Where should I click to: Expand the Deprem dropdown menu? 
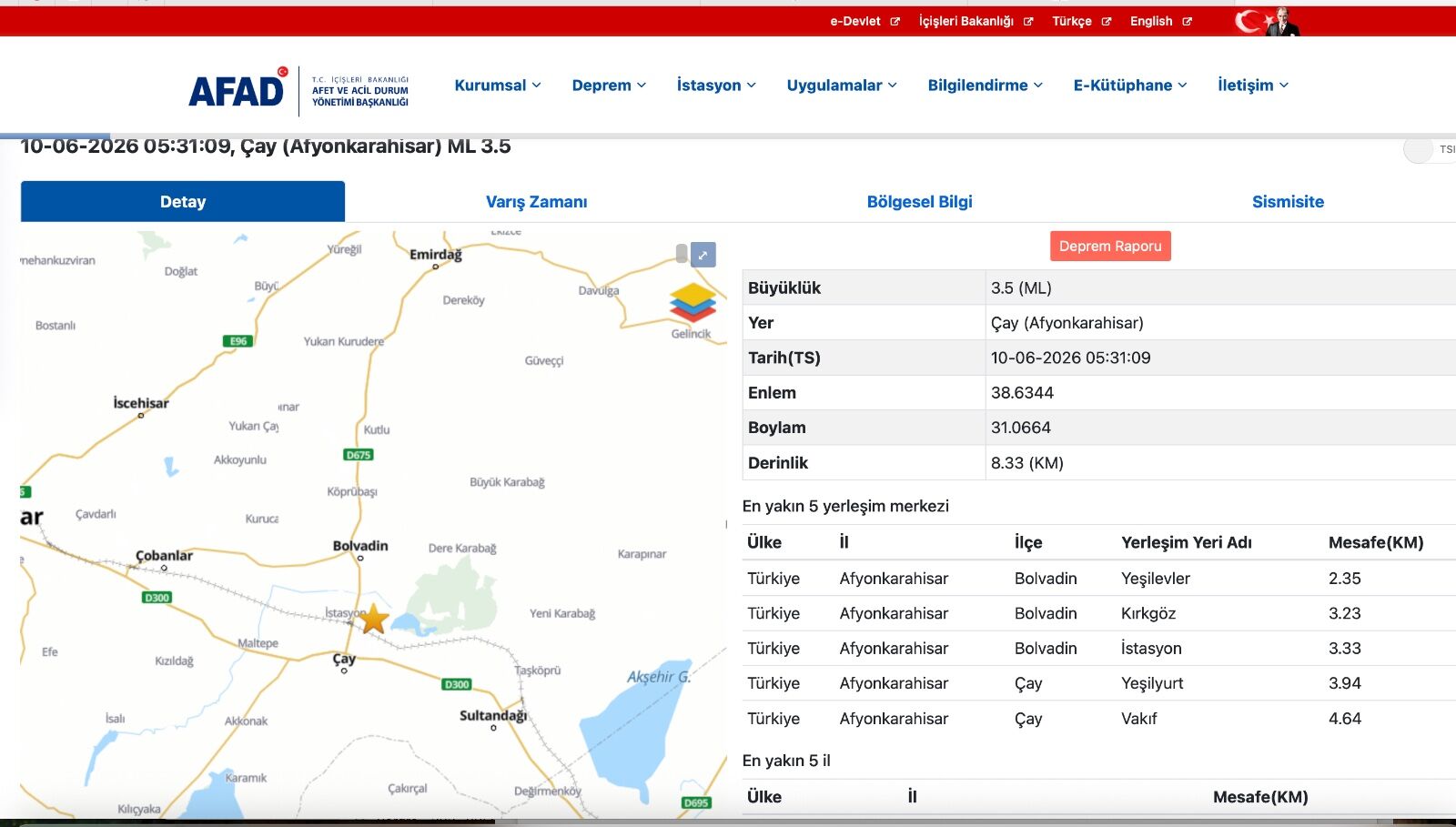[x=609, y=86]
